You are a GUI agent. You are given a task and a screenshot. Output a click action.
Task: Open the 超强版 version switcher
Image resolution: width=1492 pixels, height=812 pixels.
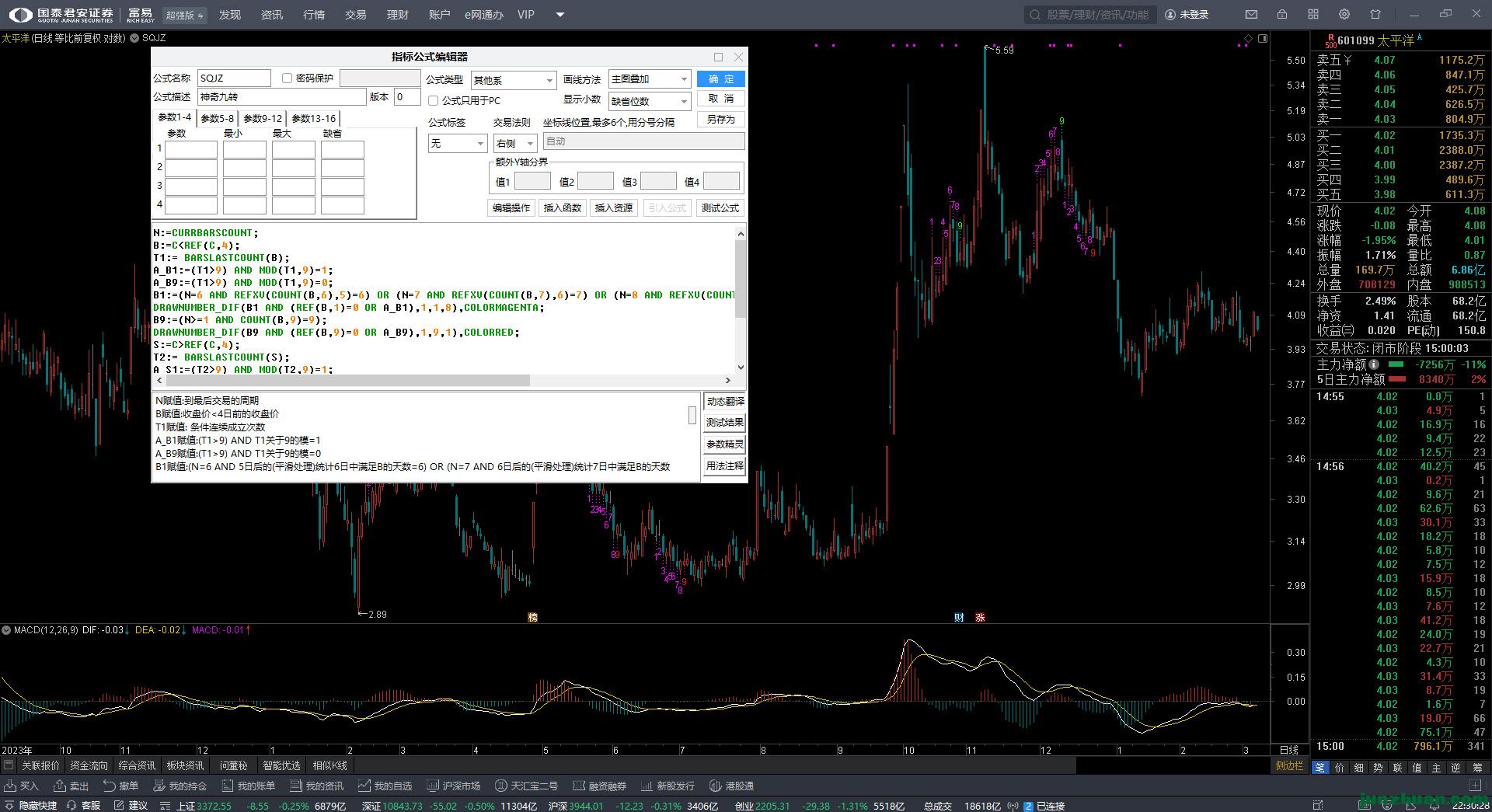coord(185,15)
